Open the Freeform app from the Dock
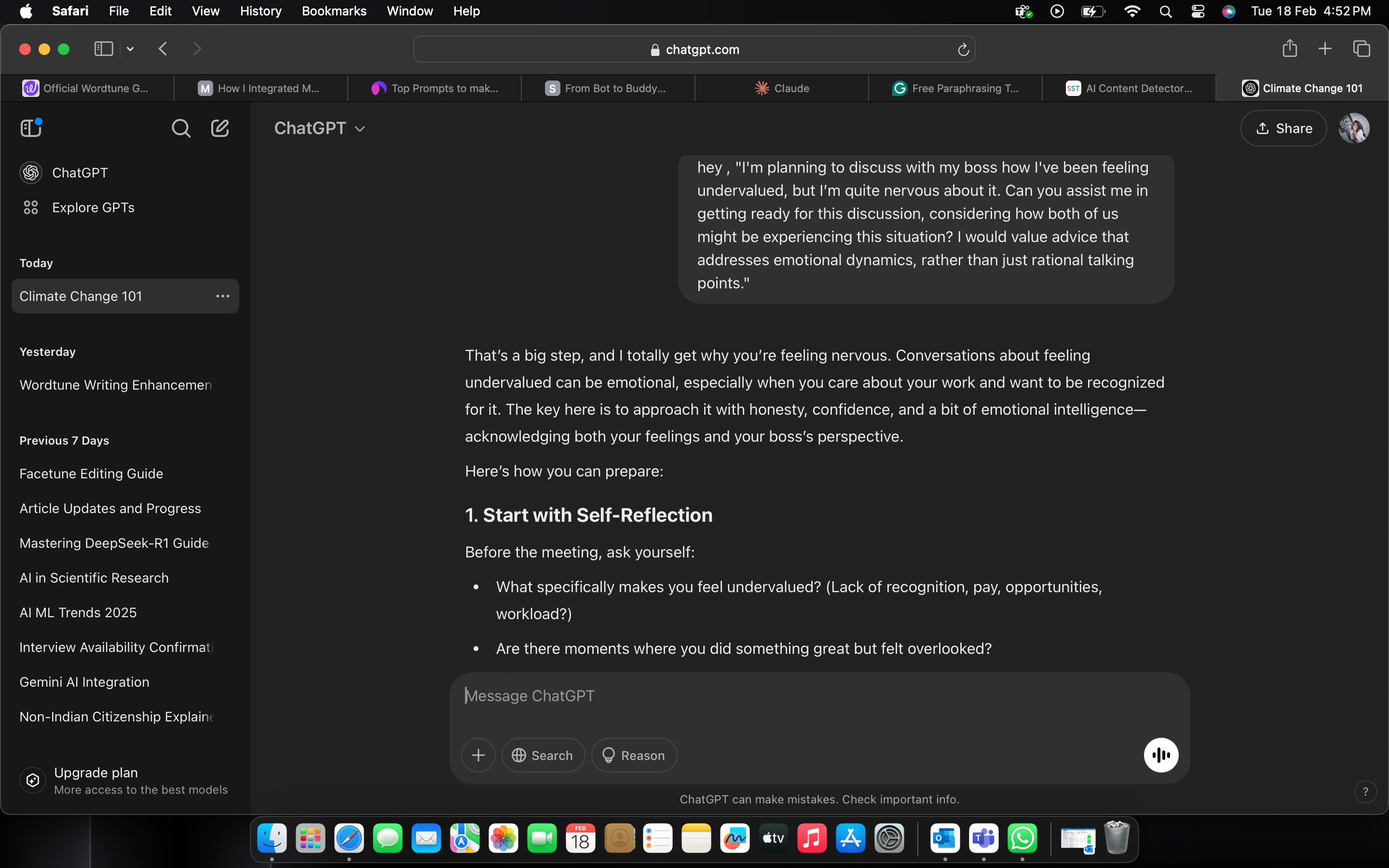 (x=735, y=839)
